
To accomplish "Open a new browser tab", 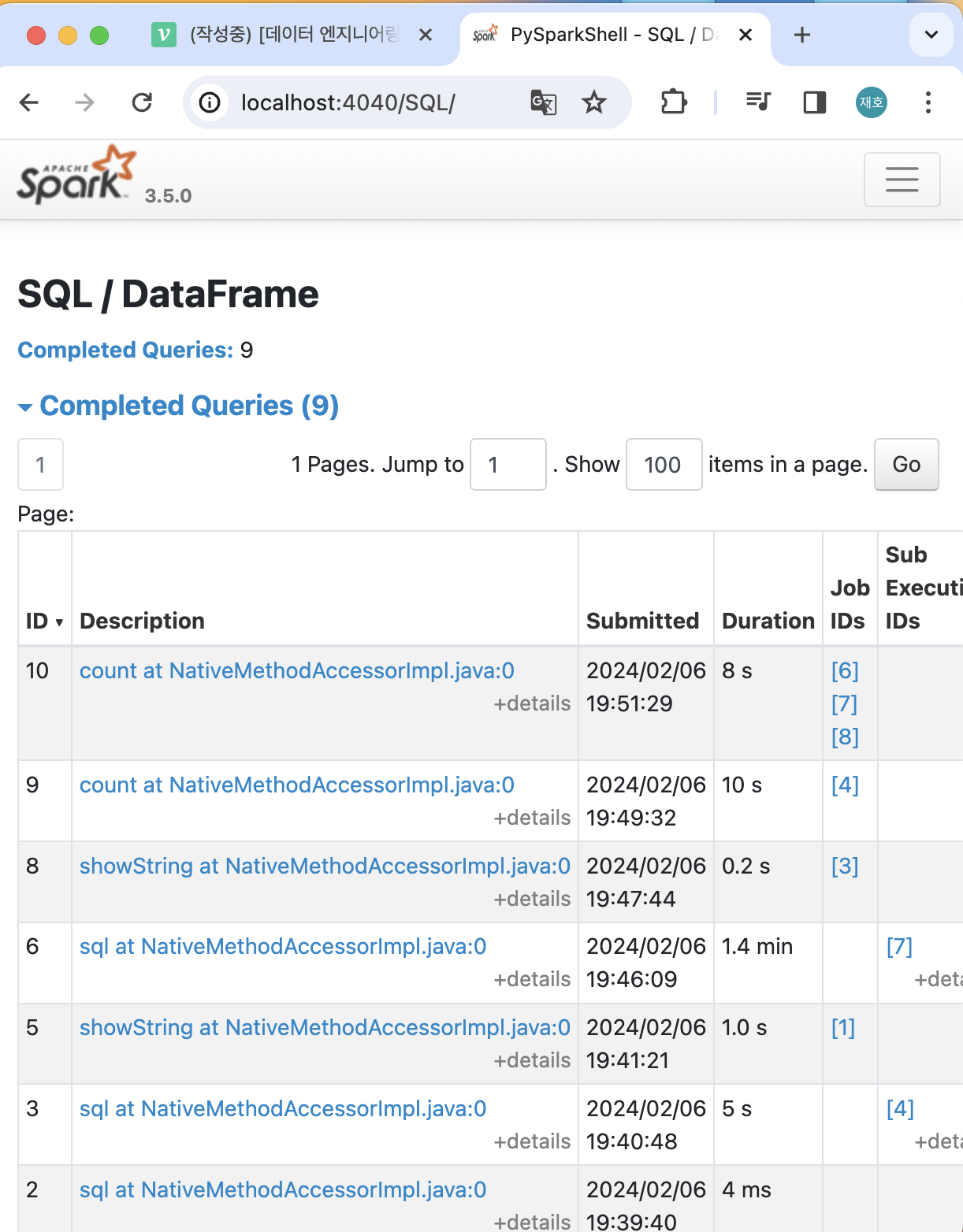I will pos(801,35).
